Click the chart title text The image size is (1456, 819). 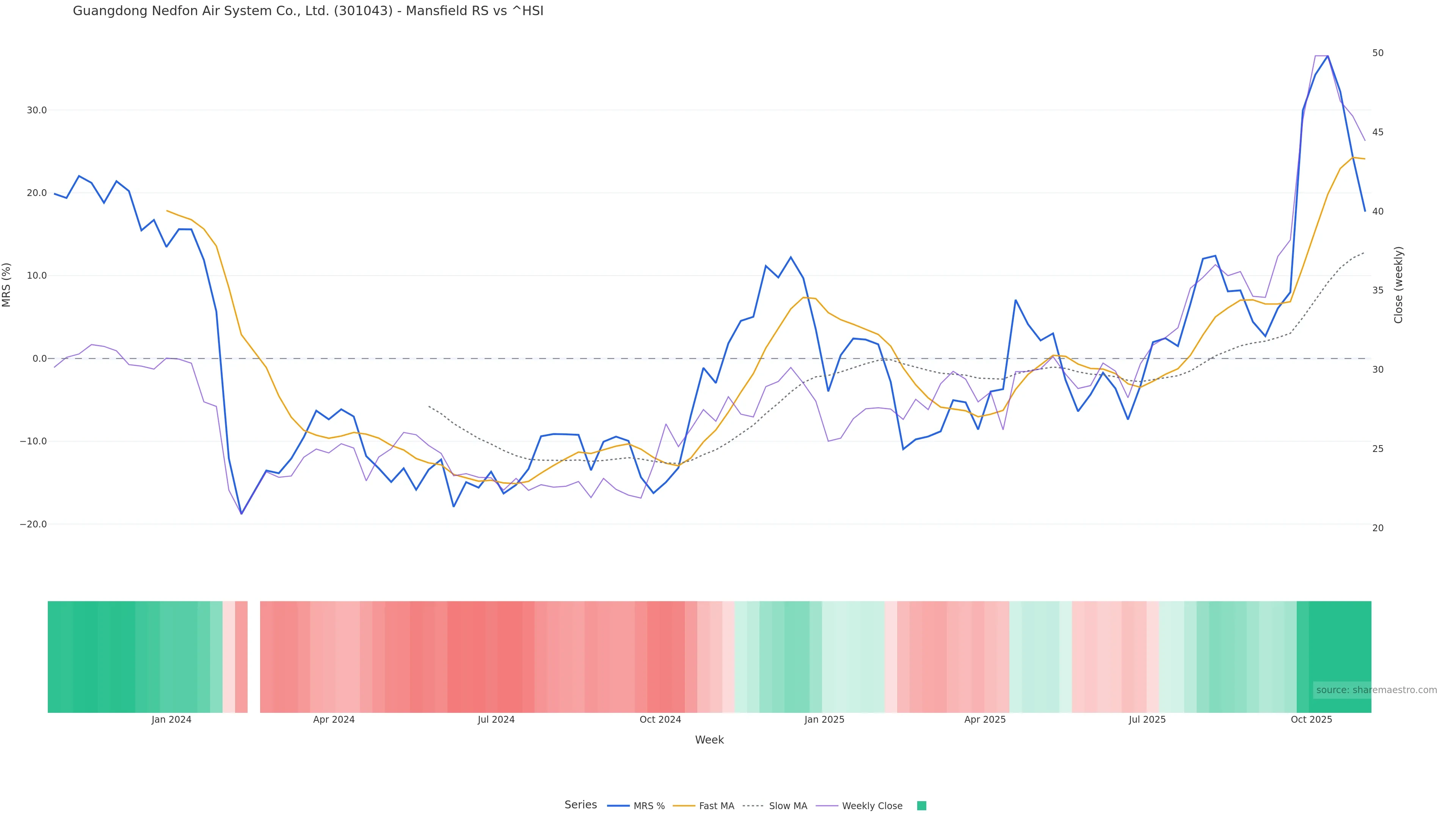308,11
